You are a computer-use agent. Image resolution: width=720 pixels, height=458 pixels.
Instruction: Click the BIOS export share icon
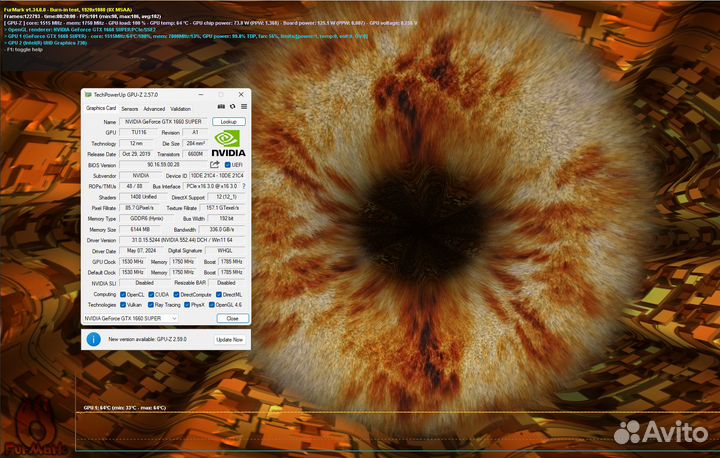tap(214, 164)
